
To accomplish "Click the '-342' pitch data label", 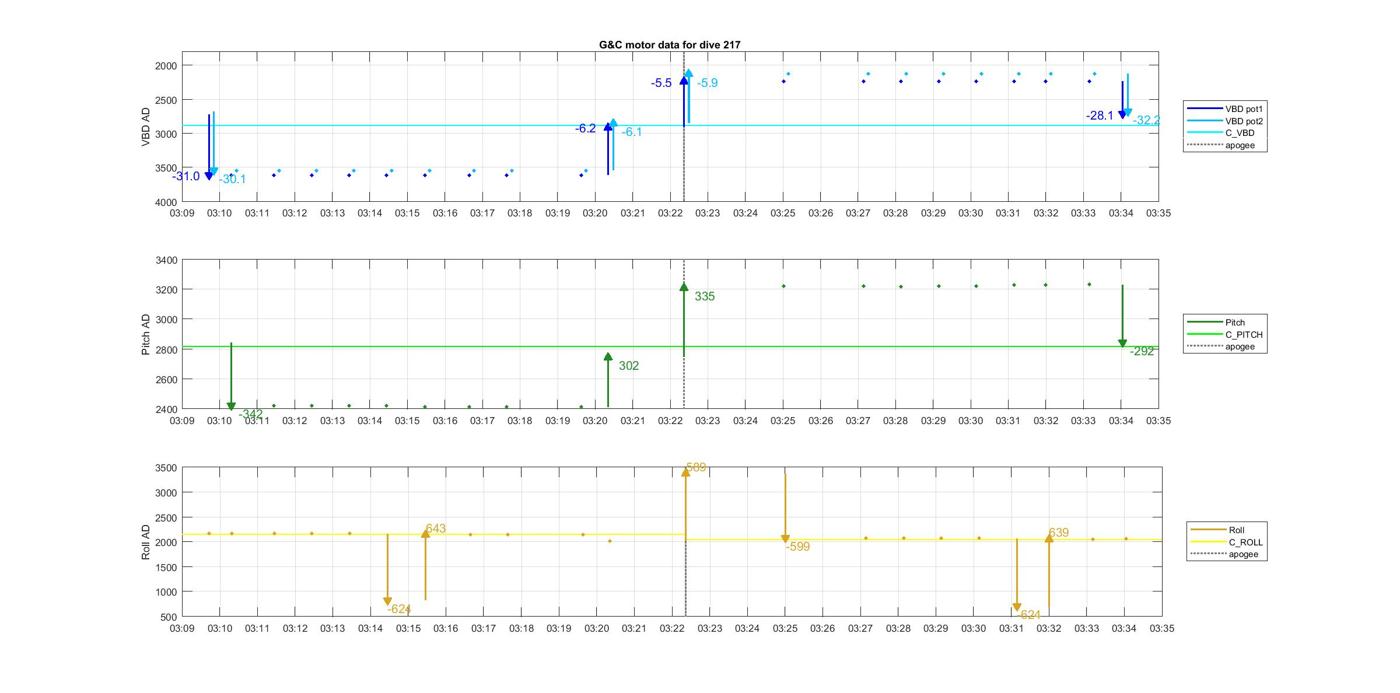I will [251, 414].
